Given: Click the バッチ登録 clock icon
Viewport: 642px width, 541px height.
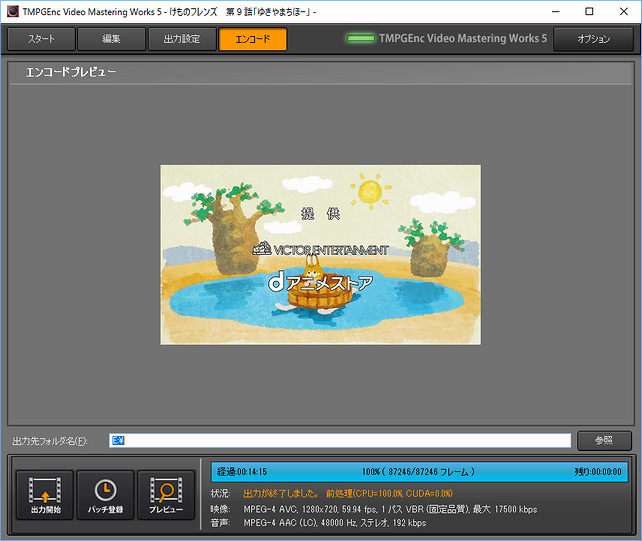Looking at the screenshot, I should point(105,490).
